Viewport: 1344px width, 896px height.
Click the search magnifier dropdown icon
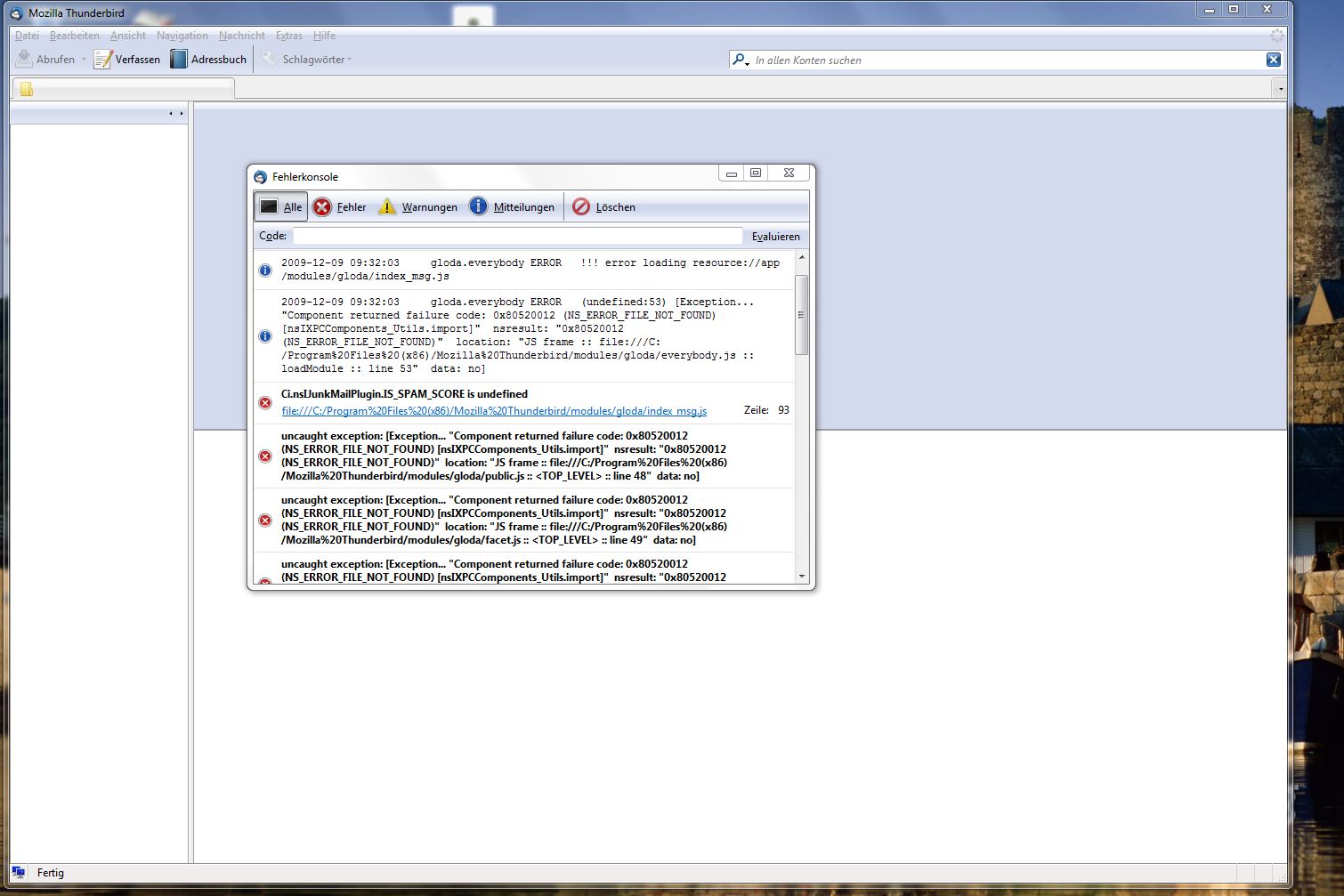coord(741,60)
